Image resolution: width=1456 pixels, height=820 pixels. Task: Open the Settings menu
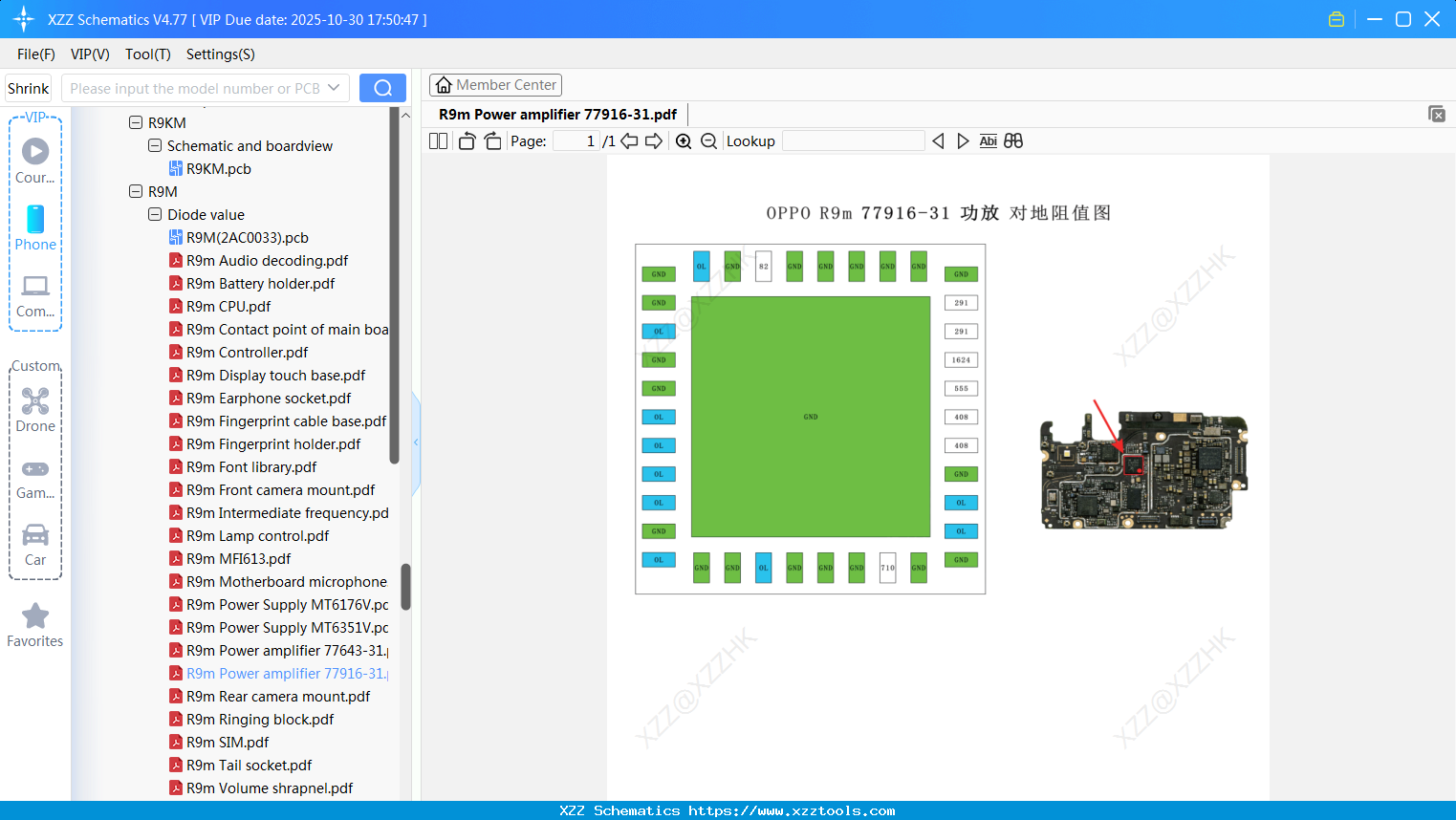(221, 54)
